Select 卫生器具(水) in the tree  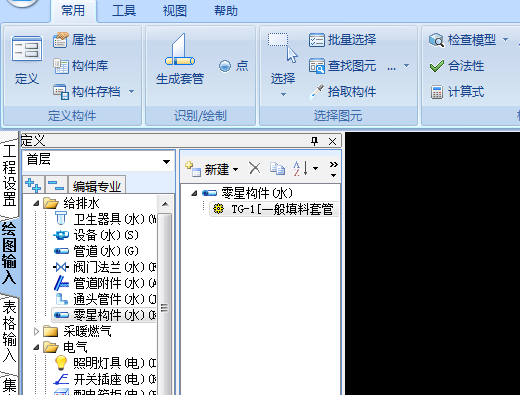(104, 219)
